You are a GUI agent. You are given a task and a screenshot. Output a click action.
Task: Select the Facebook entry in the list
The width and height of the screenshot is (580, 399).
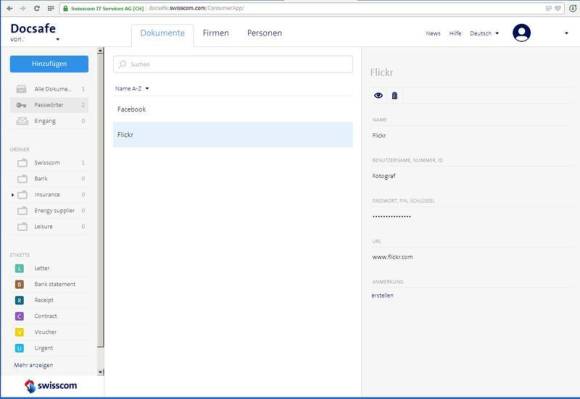233,109
